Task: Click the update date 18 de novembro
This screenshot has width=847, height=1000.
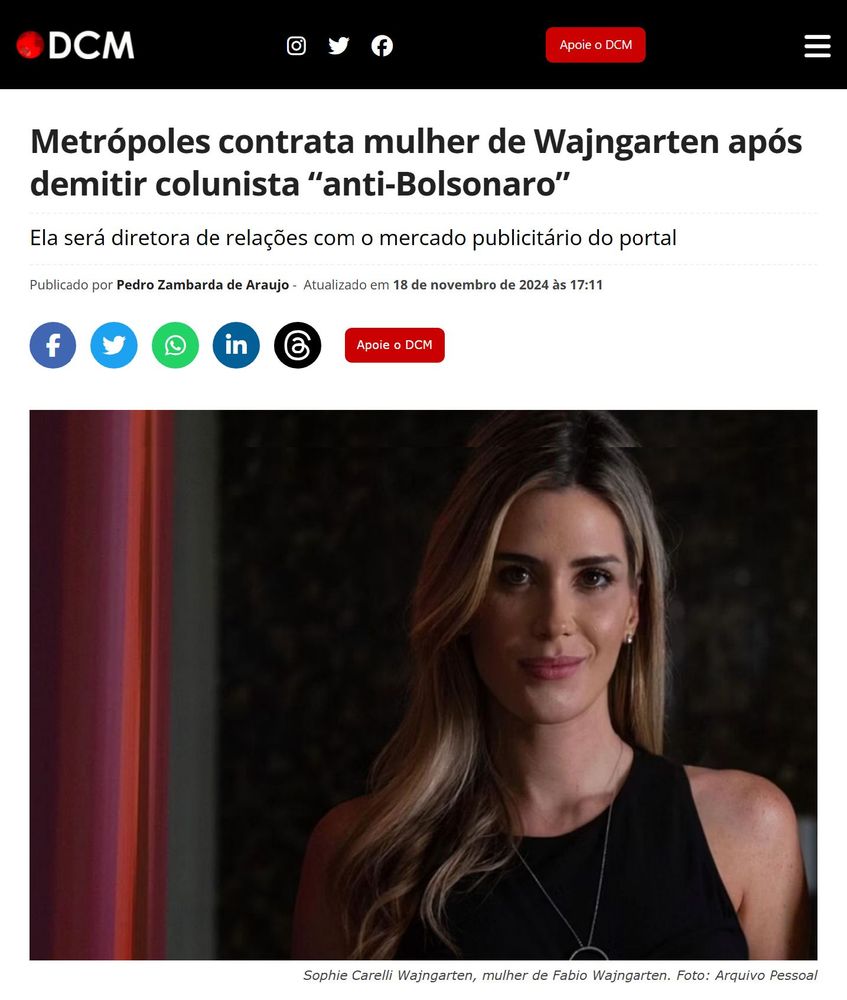Action: pos(497,285)
